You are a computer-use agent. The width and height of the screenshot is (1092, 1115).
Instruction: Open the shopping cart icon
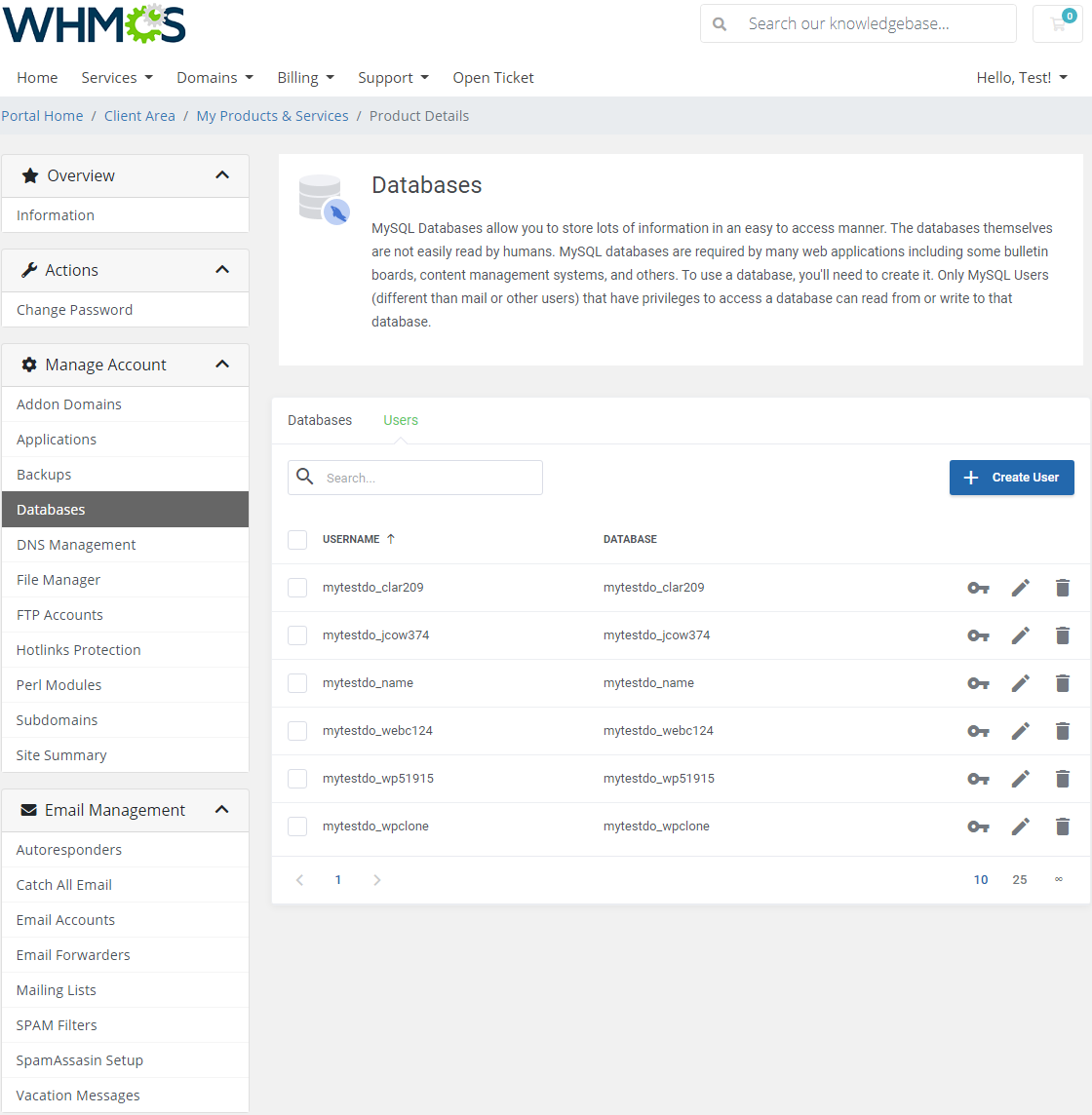(1058, 23)
